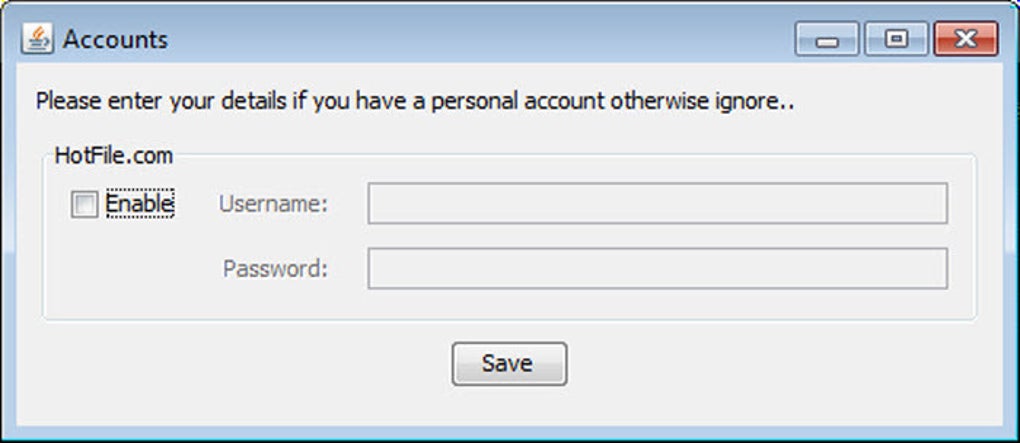Click the HotFile.com group title
The image size is (1020, 443).
coord(113,156)
